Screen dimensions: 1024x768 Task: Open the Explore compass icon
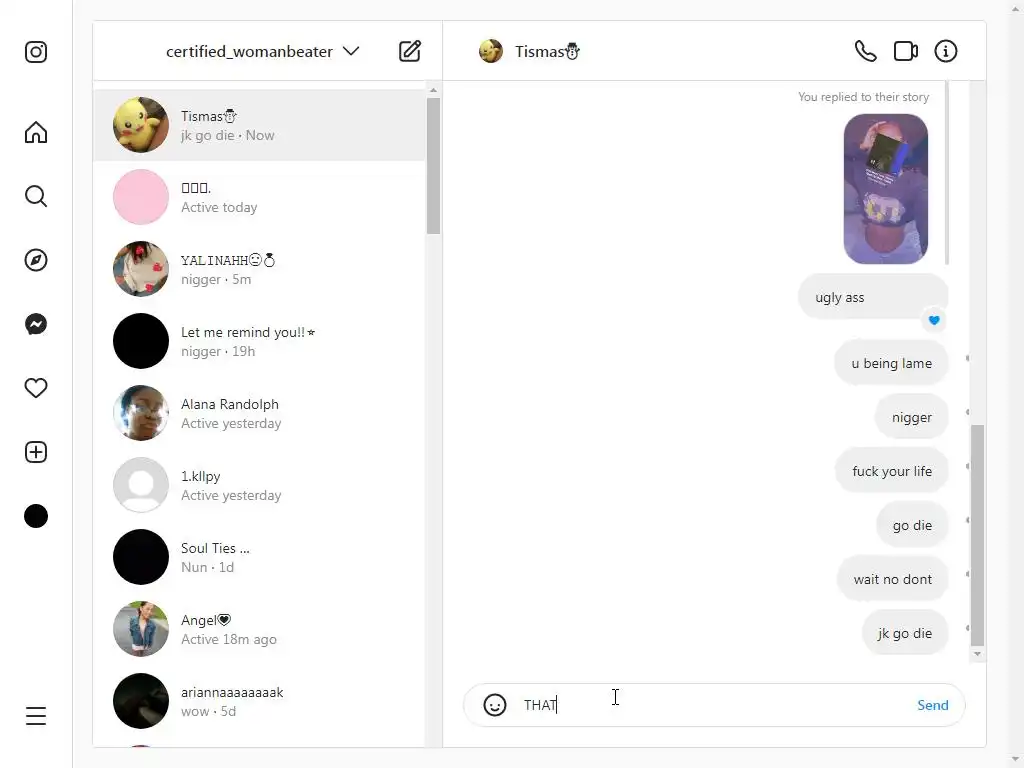(36, 260)
